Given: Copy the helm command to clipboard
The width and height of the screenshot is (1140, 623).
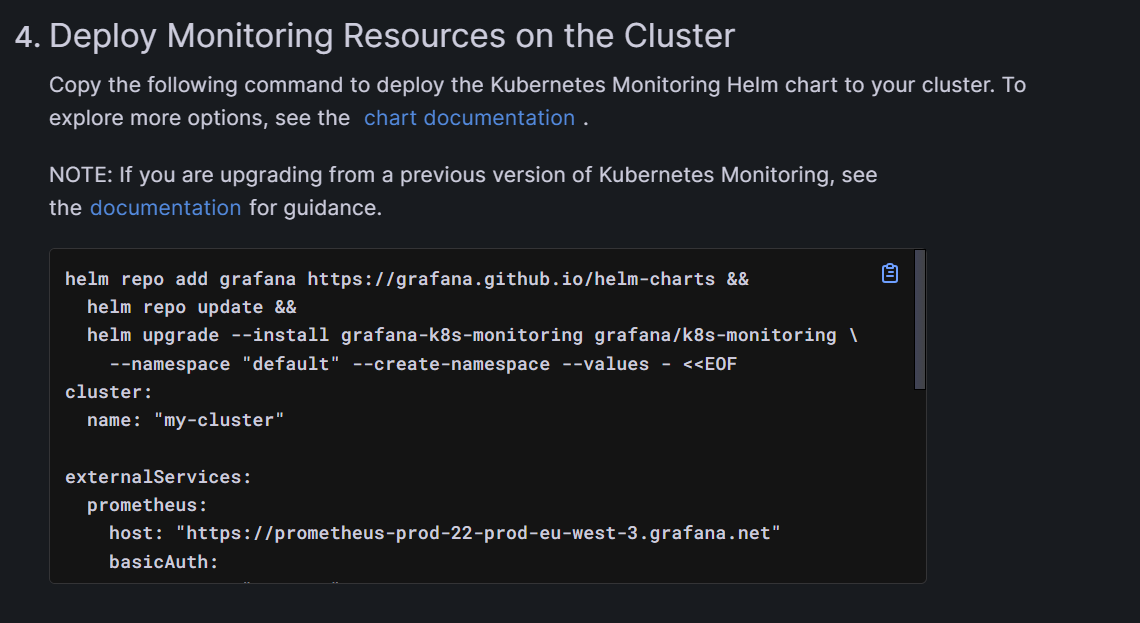Looking at the screenshot, I should [889, 273].
